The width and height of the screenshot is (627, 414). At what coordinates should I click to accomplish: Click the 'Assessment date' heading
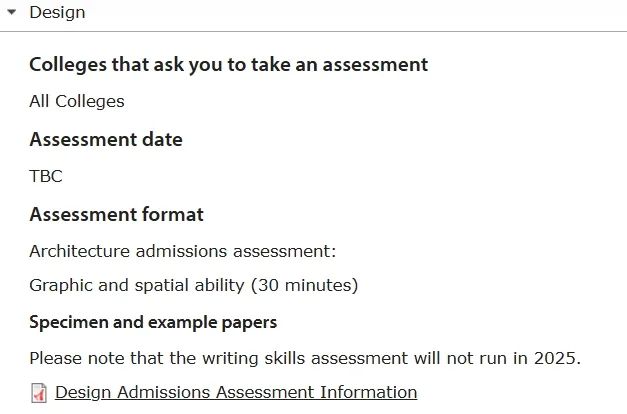click(106, 140)
